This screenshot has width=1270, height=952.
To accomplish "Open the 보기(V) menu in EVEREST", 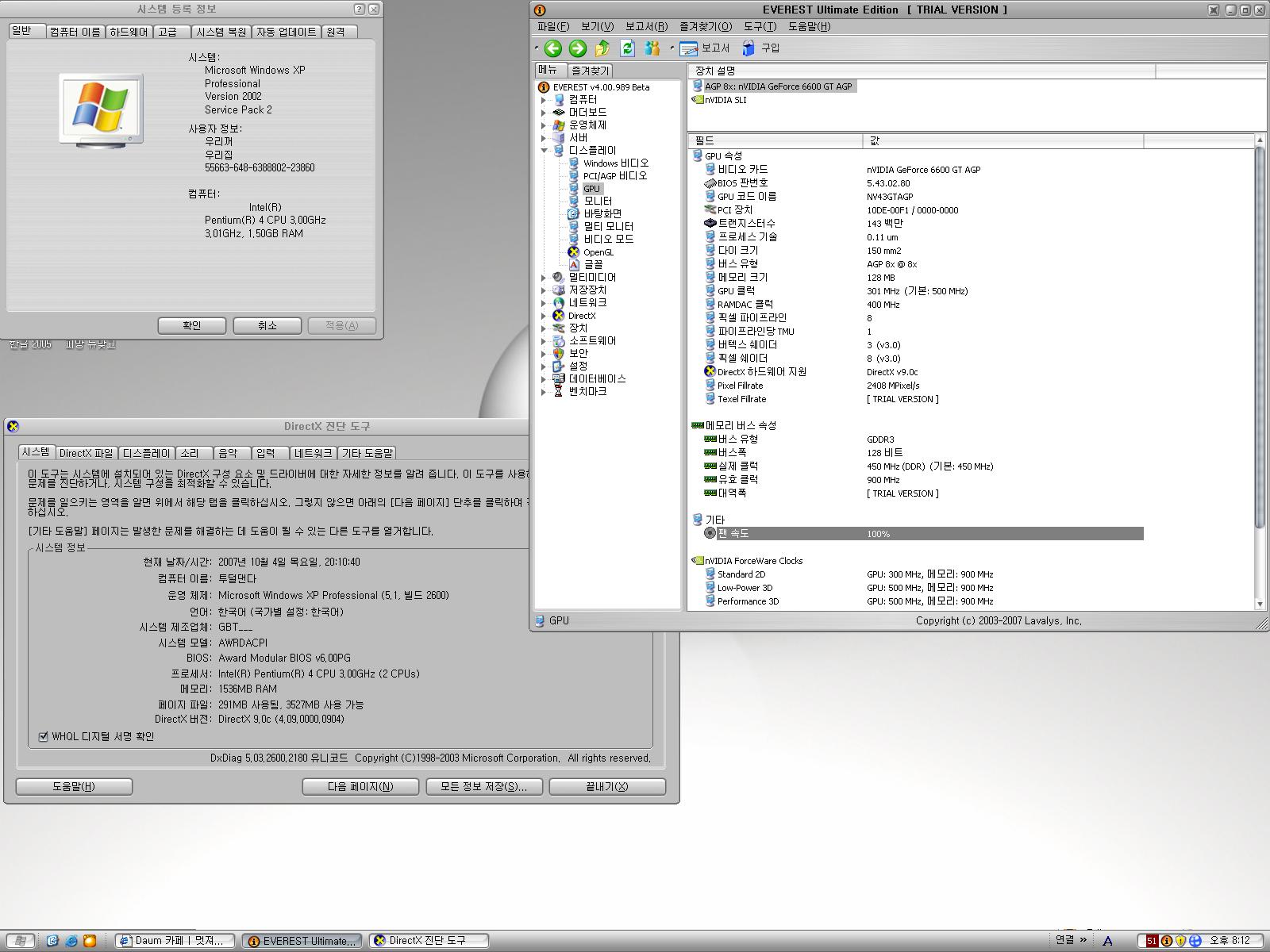I will click(597, 27).
